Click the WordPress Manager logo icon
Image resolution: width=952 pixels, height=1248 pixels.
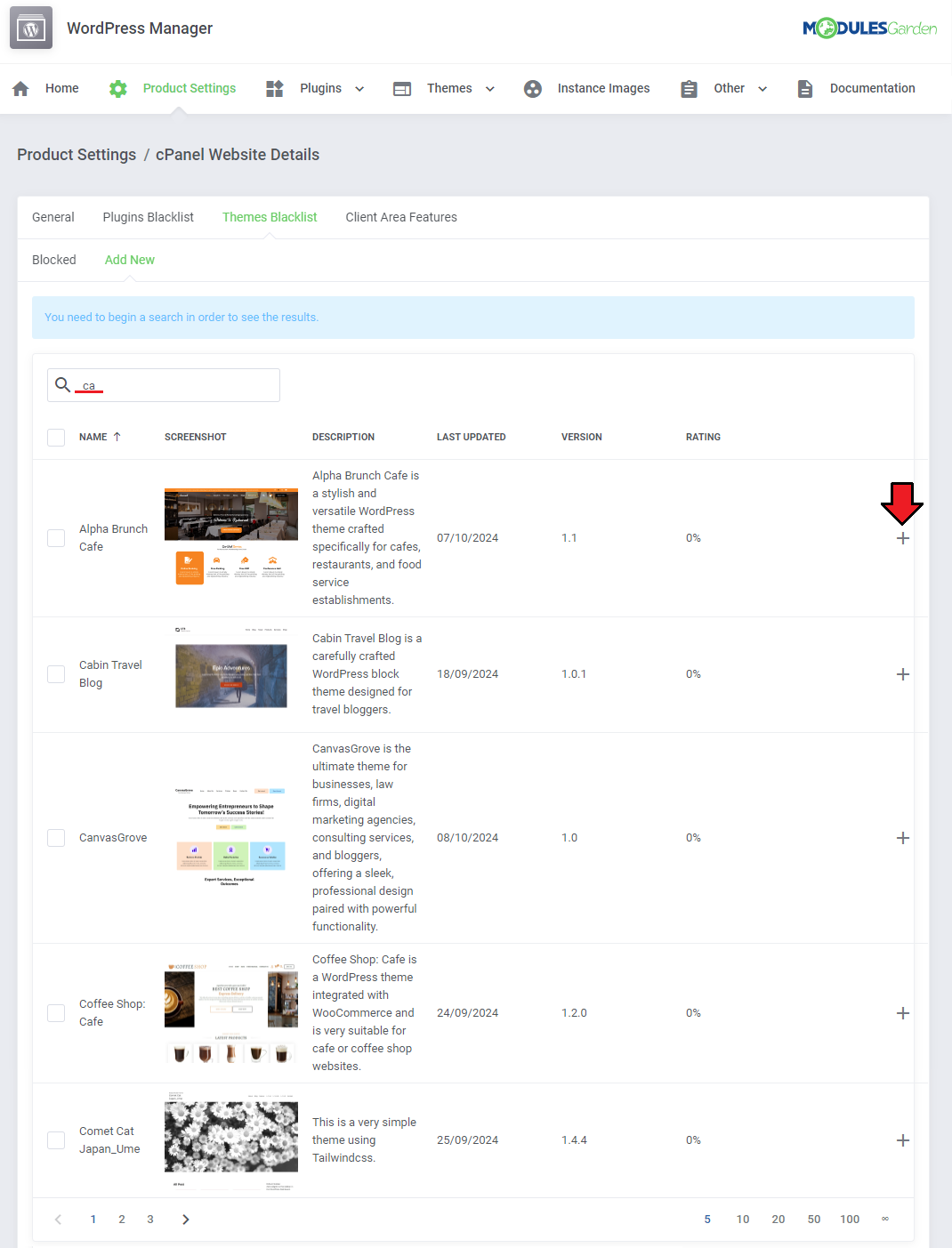click(x=31, y=28)
